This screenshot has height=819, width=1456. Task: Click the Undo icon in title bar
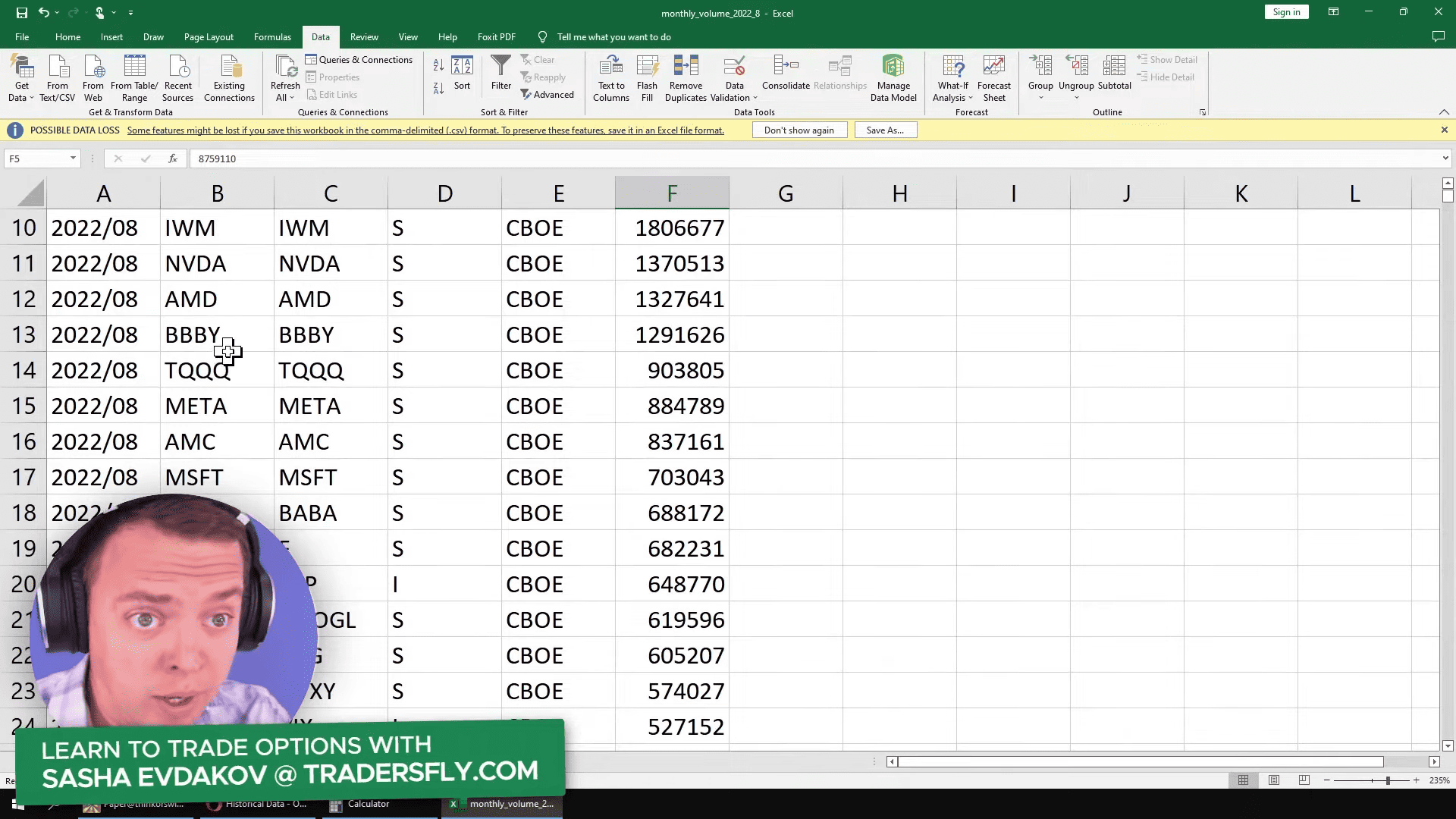tap(44, 13)
